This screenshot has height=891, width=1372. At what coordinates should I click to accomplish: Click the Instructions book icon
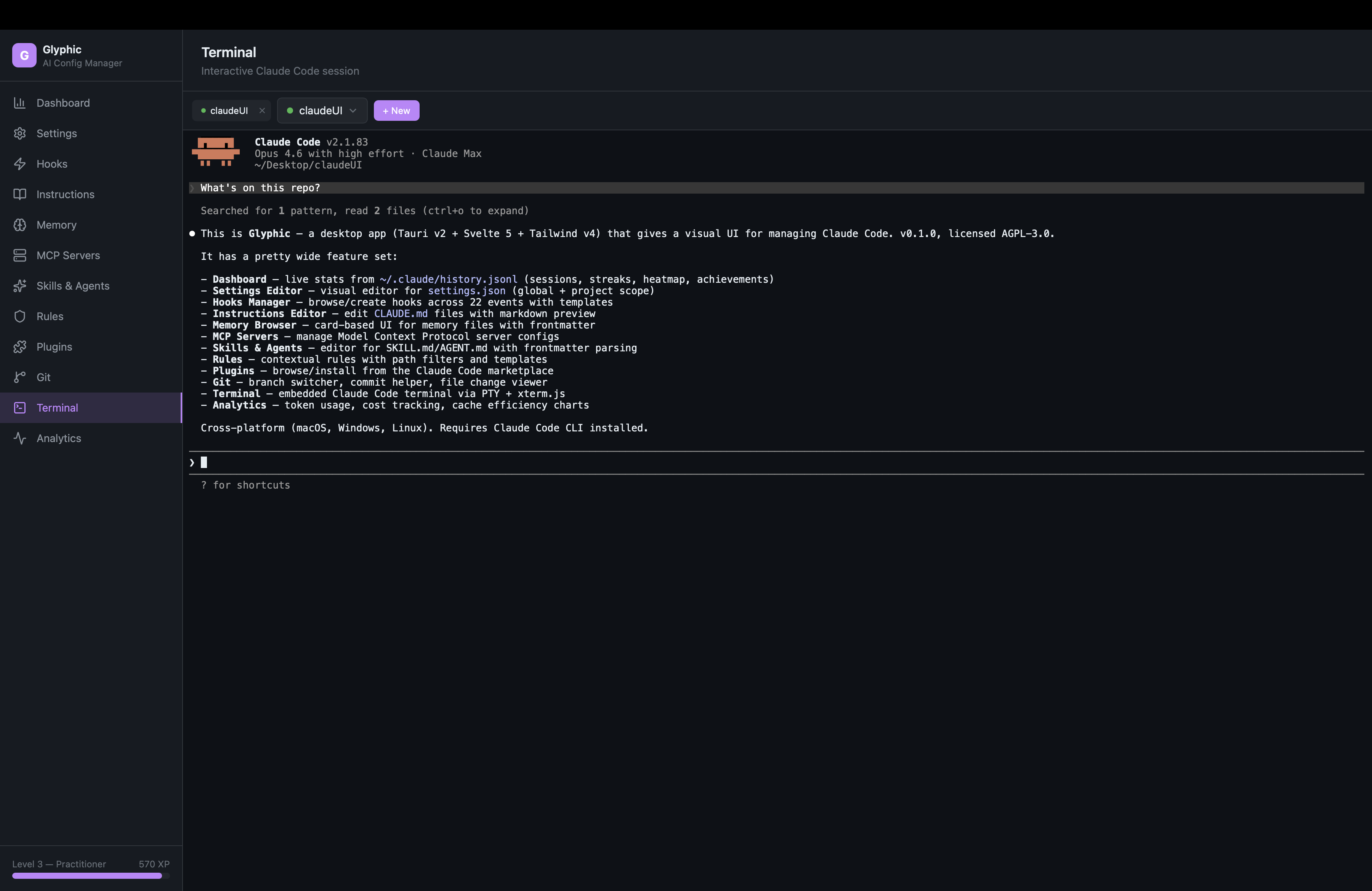click(19, 194)
